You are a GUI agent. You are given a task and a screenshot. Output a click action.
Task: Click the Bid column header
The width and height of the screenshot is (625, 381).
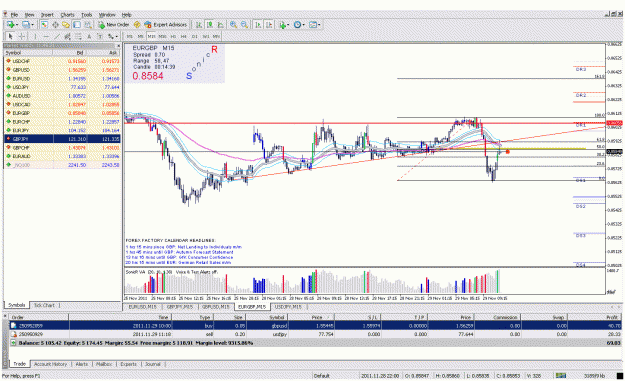tap(69, 53)
